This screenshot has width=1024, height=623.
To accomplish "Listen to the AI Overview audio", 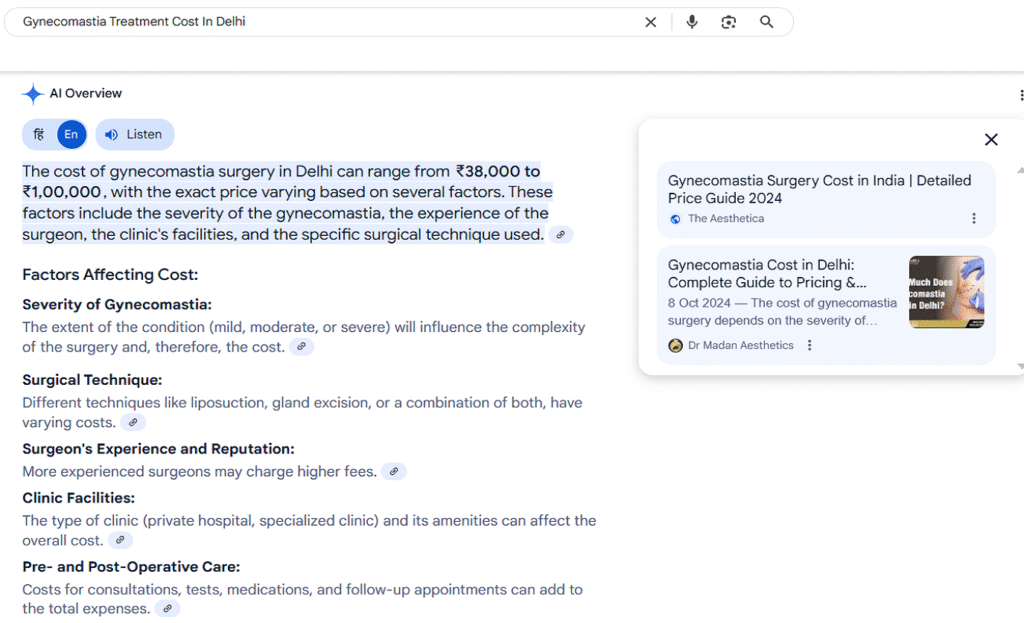I will coord(135,135).
